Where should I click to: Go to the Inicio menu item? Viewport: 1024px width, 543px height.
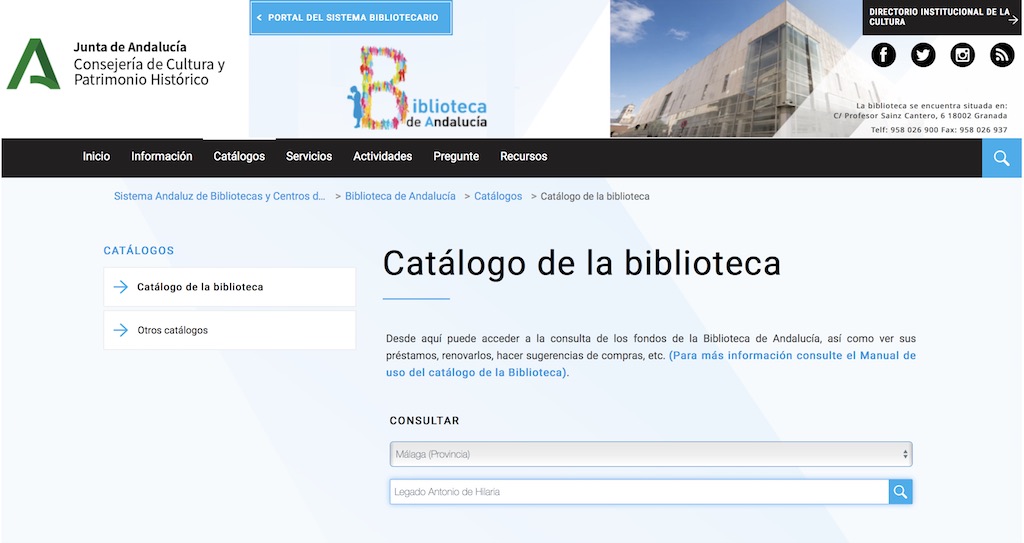pyautogui.click(x=96, y=156)
